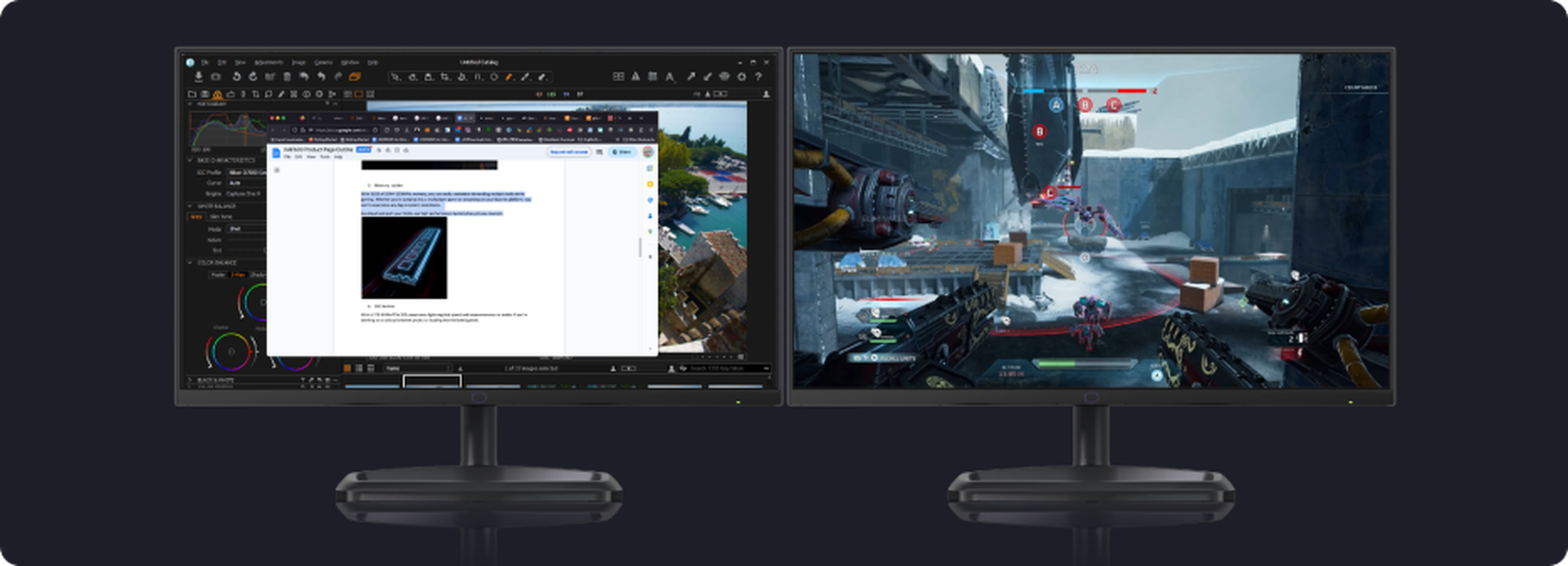Open the Library folder tool tab

(192, 94)
